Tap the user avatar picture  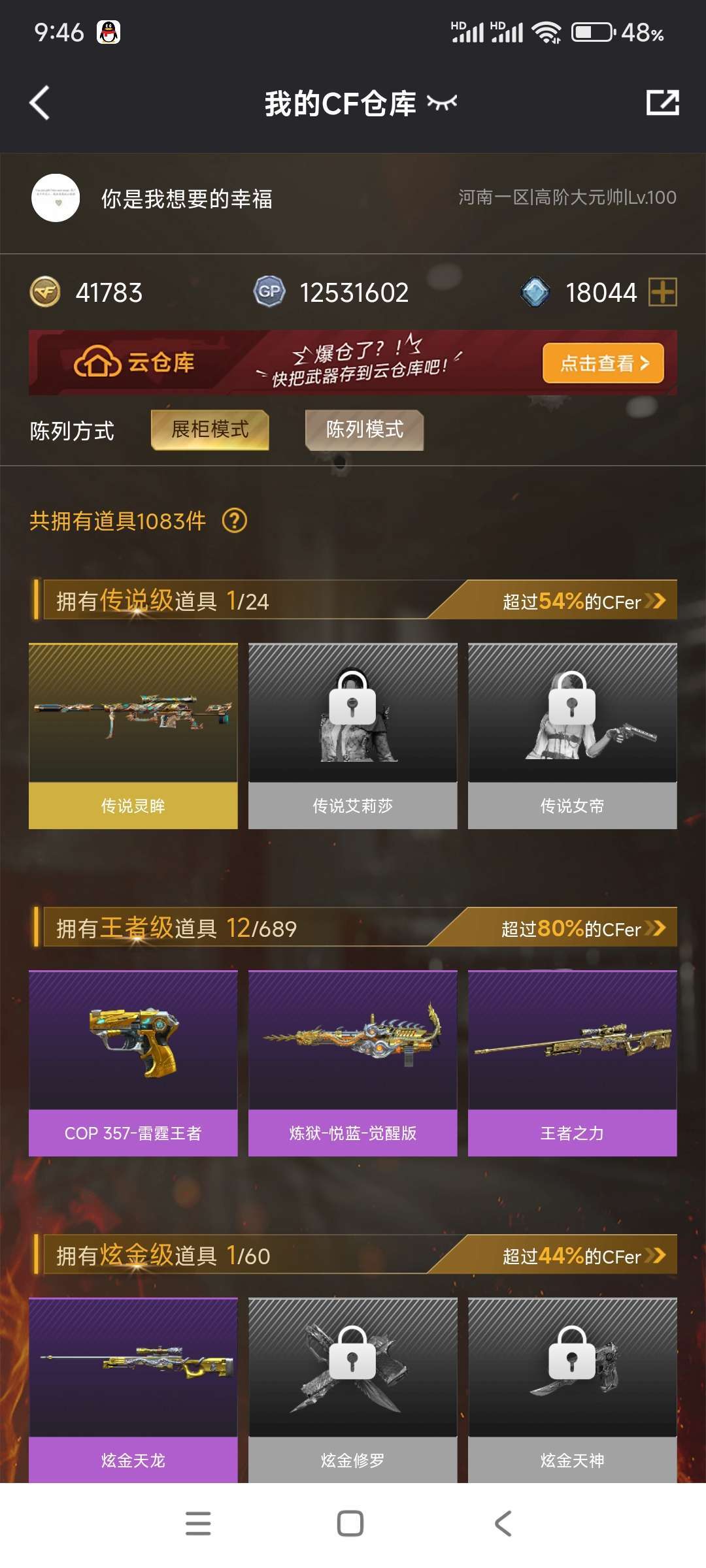[x=56, y=198]
